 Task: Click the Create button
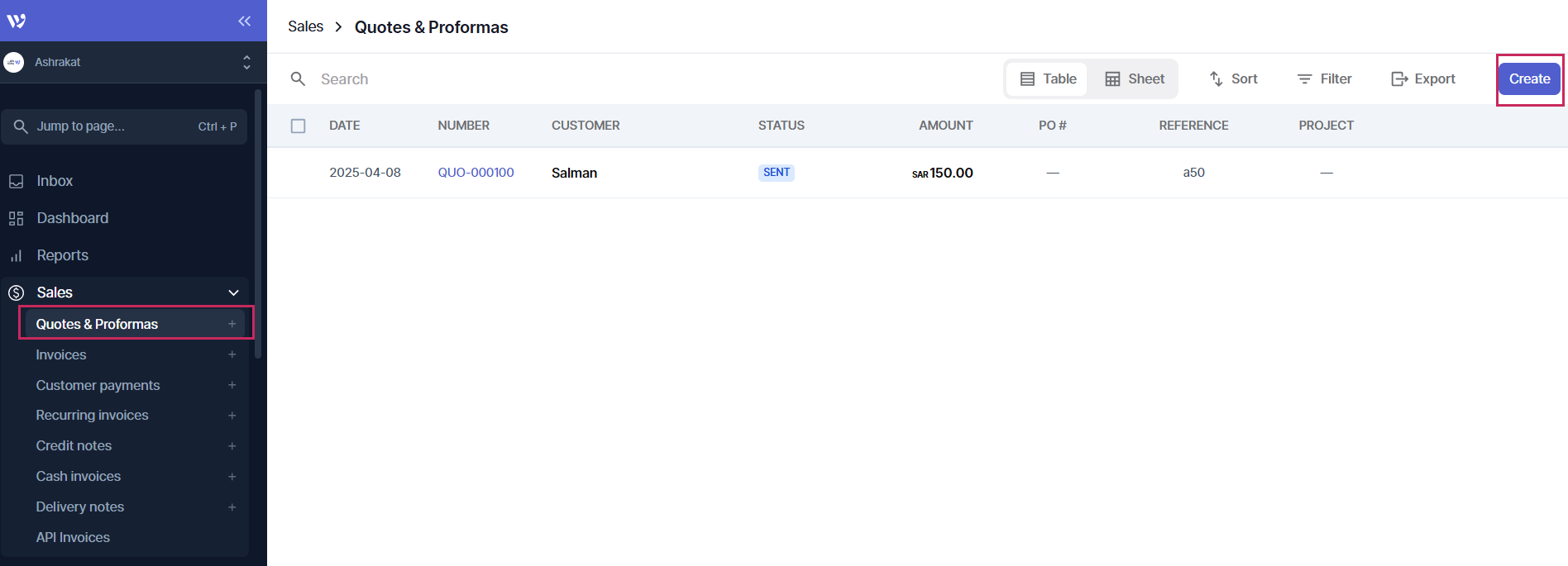coord(1529,78)
